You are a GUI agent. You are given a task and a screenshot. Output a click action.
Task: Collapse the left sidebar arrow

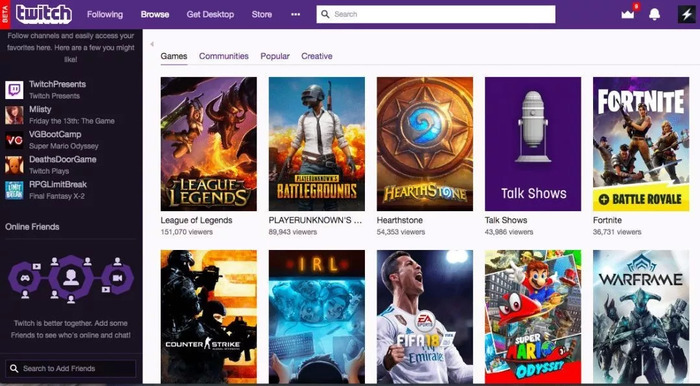coord(152,44)
